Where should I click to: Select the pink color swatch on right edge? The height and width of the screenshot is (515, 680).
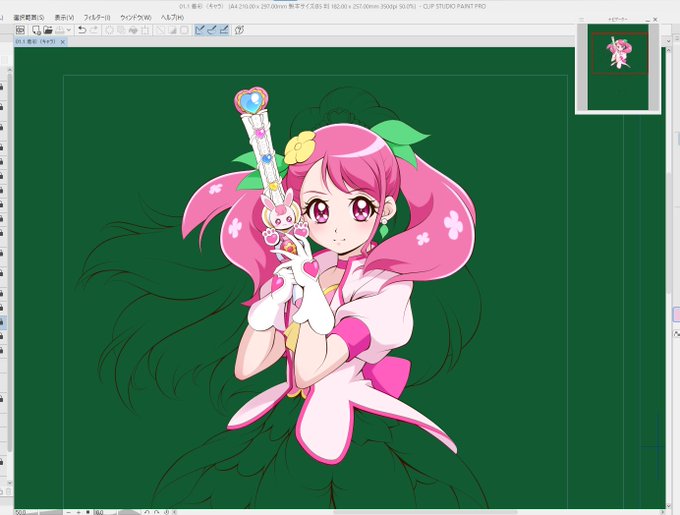(x=677, y=315)
